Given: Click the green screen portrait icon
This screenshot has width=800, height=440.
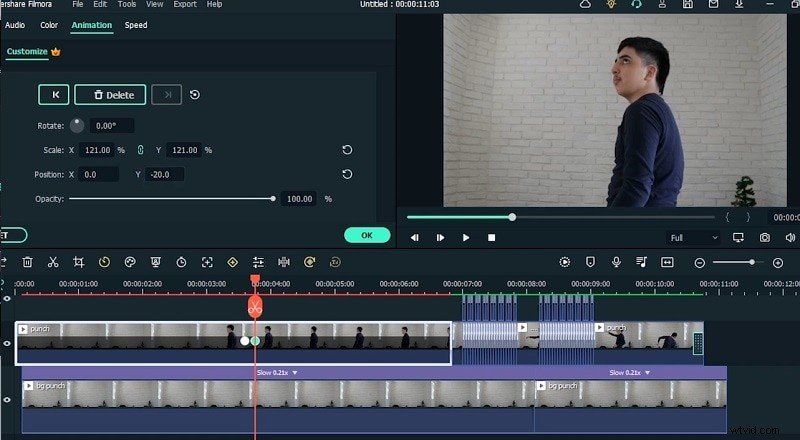Looking at the screenshot, I should (x=156, y=262).
